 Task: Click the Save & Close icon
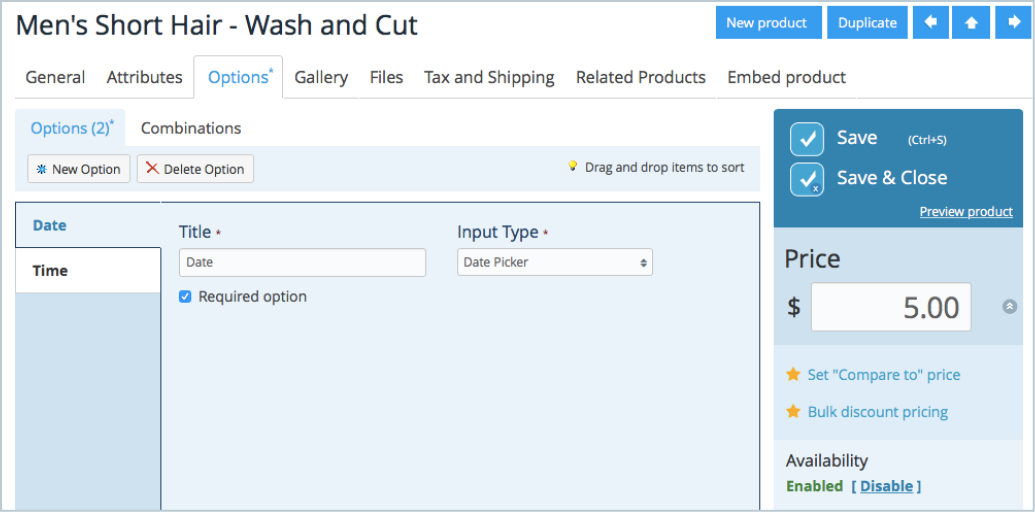(807, 179)
